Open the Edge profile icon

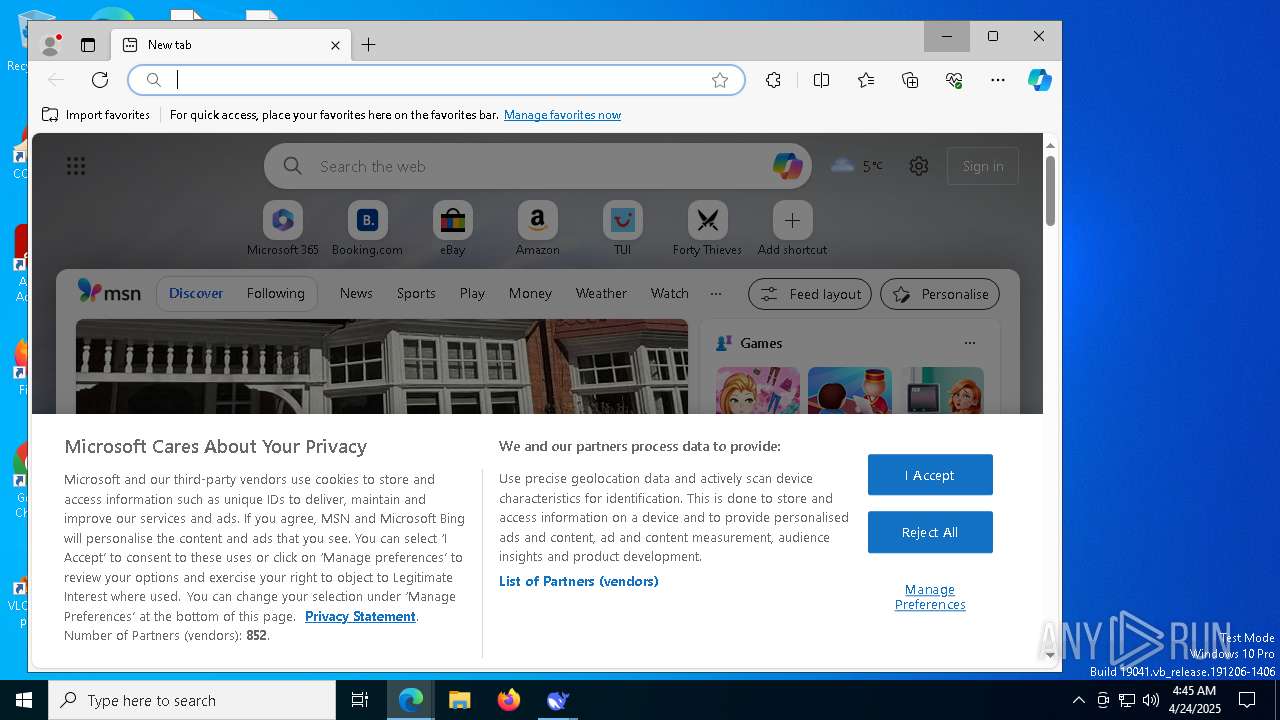[50, 45]
